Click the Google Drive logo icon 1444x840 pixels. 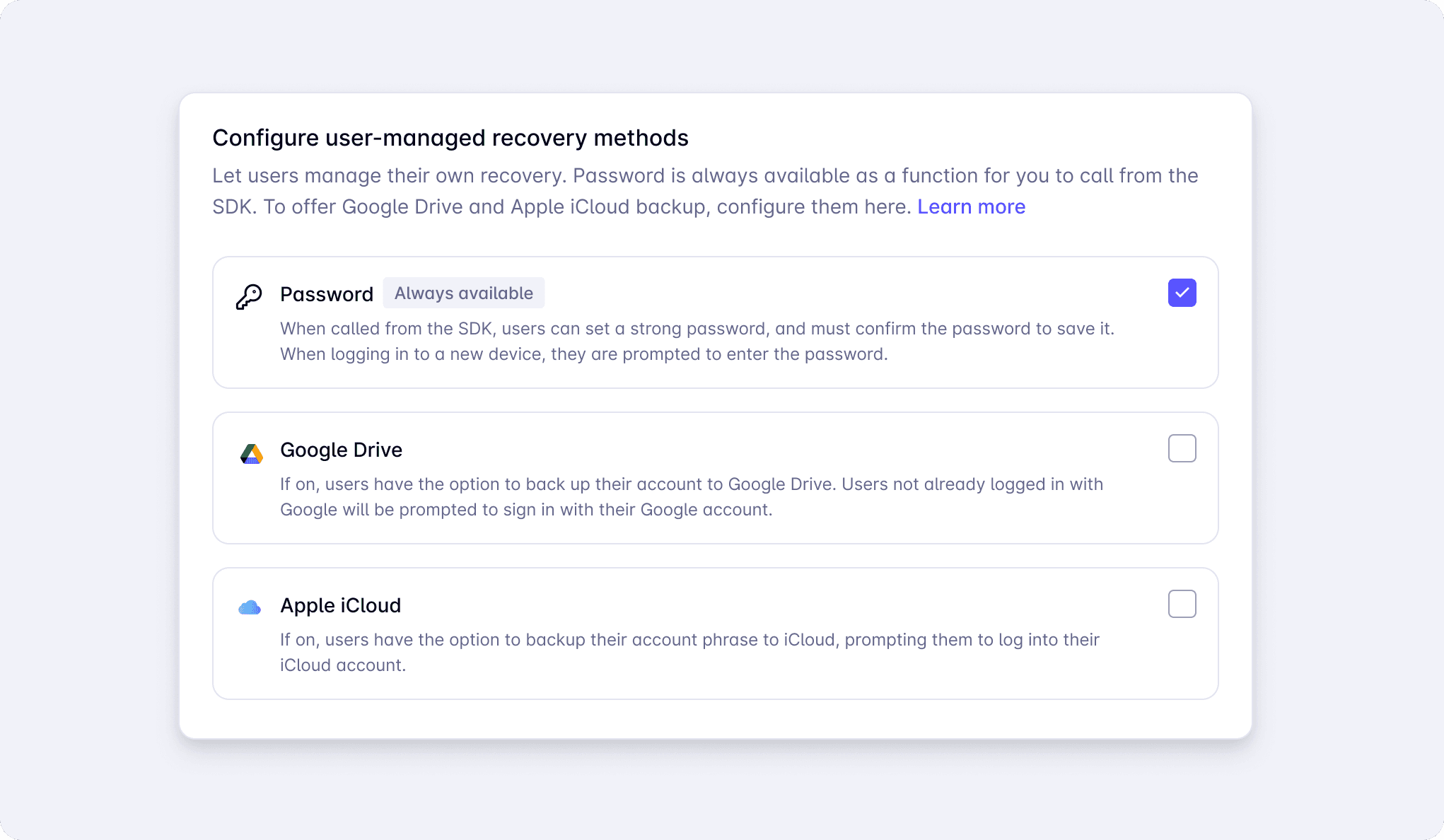(251, 454)
